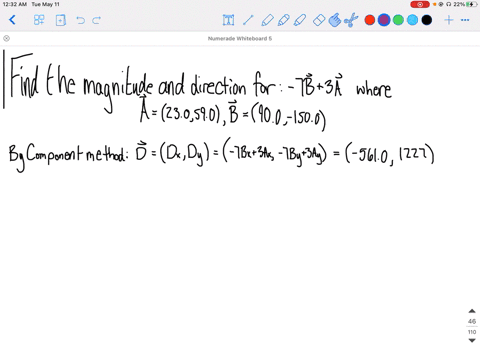The image size is (480, 360).
Task: Select the second pen tool
Action: click(283, 20)
